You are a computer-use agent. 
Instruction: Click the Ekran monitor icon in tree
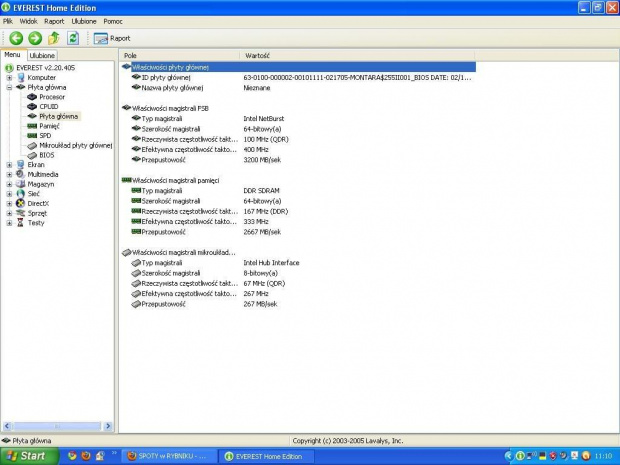[x=21, y=164]
